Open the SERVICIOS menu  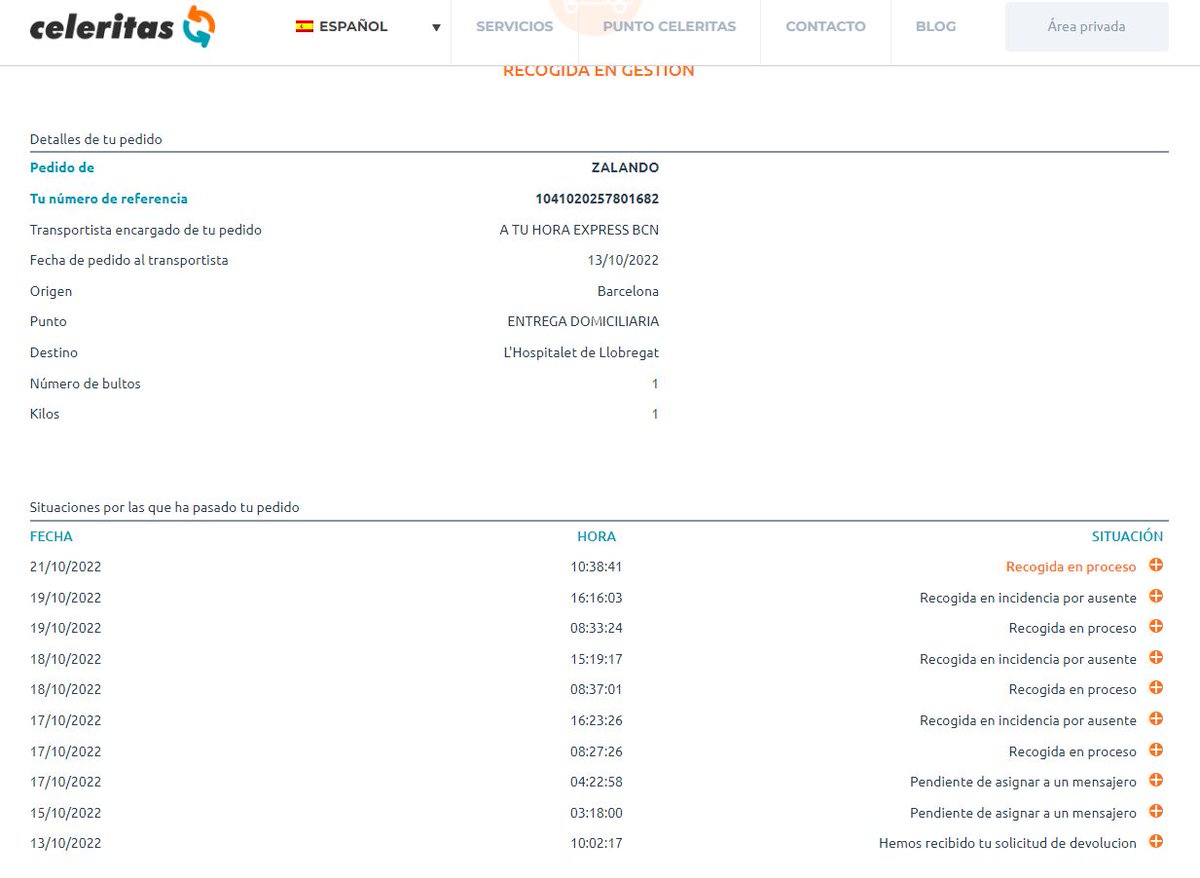tap(514, 27)
